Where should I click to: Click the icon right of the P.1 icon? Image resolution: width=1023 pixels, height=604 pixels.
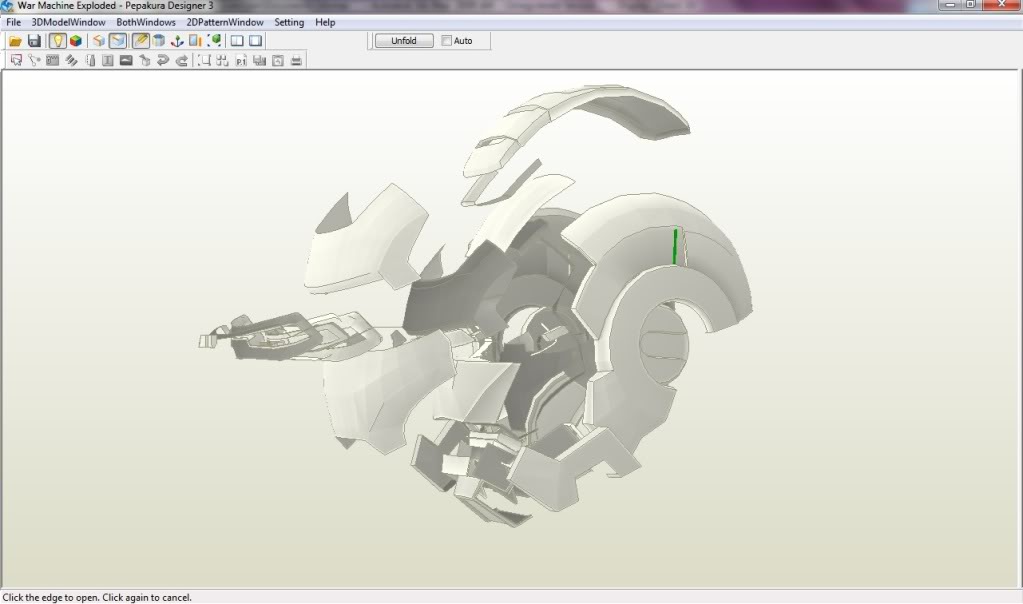coord(260,61)
